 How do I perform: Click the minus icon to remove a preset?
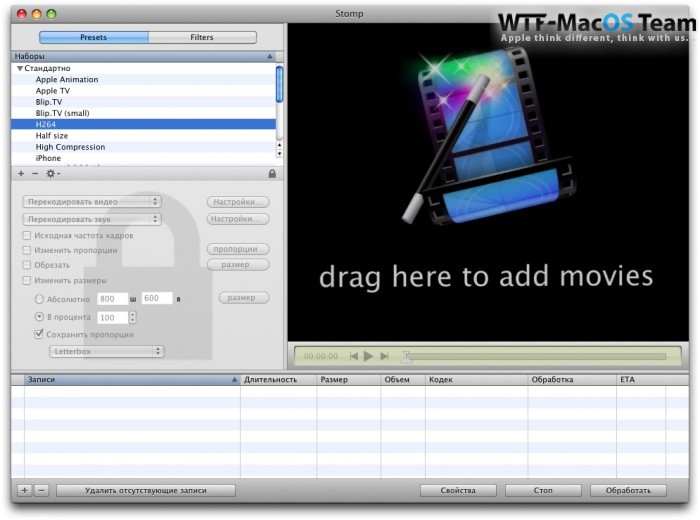click(x=35, y=173)
